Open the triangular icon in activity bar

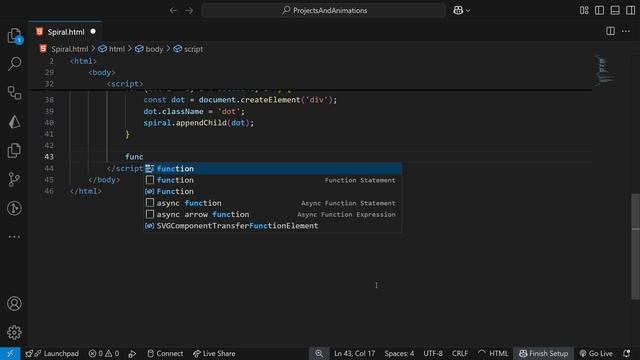coord(14,122)
